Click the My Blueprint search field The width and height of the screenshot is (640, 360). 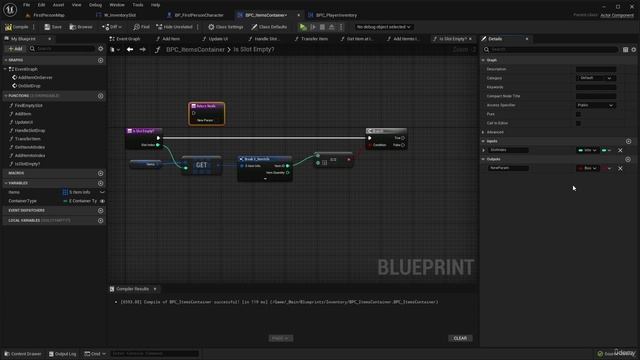point(61,49)
